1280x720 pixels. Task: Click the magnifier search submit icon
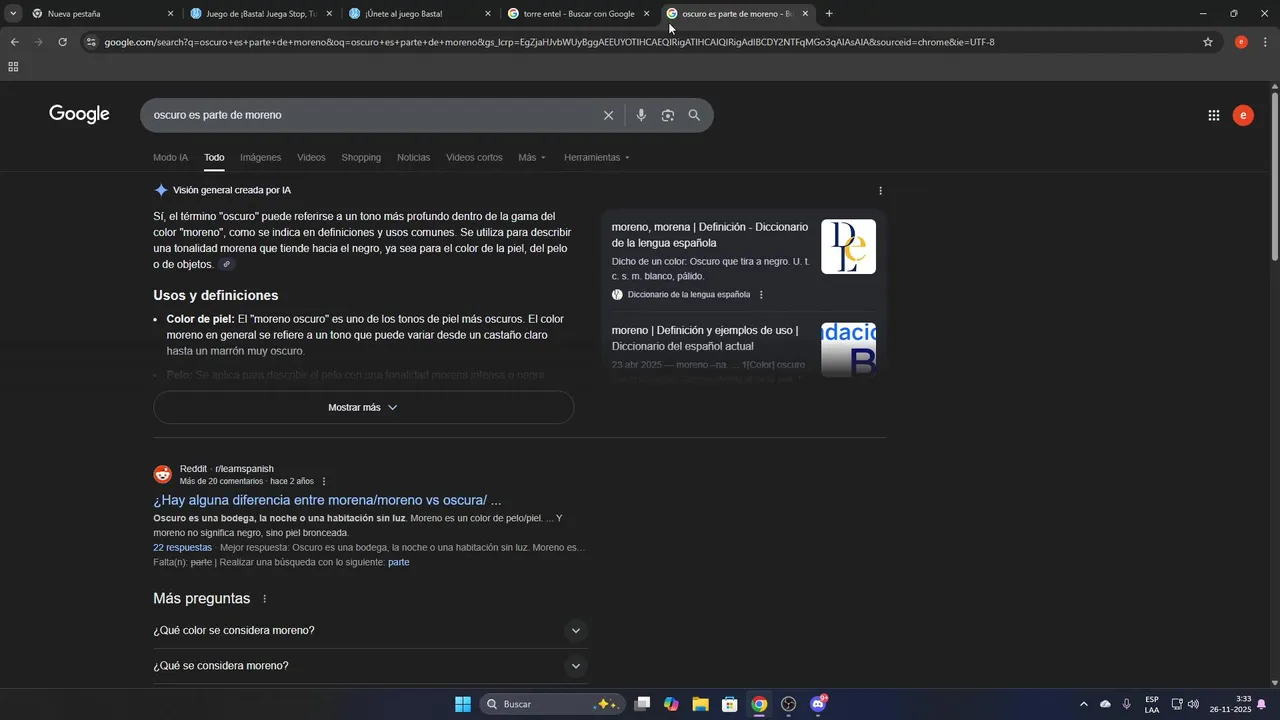point(694,115)
